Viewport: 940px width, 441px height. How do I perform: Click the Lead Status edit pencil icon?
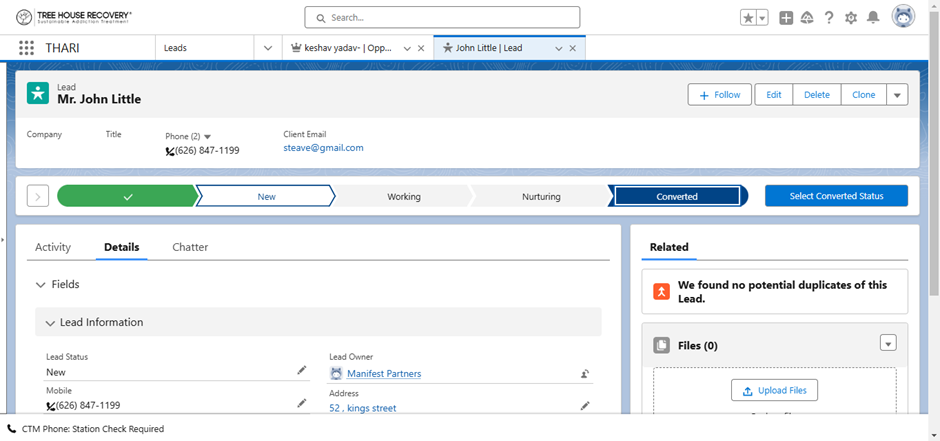pos(302,371)
